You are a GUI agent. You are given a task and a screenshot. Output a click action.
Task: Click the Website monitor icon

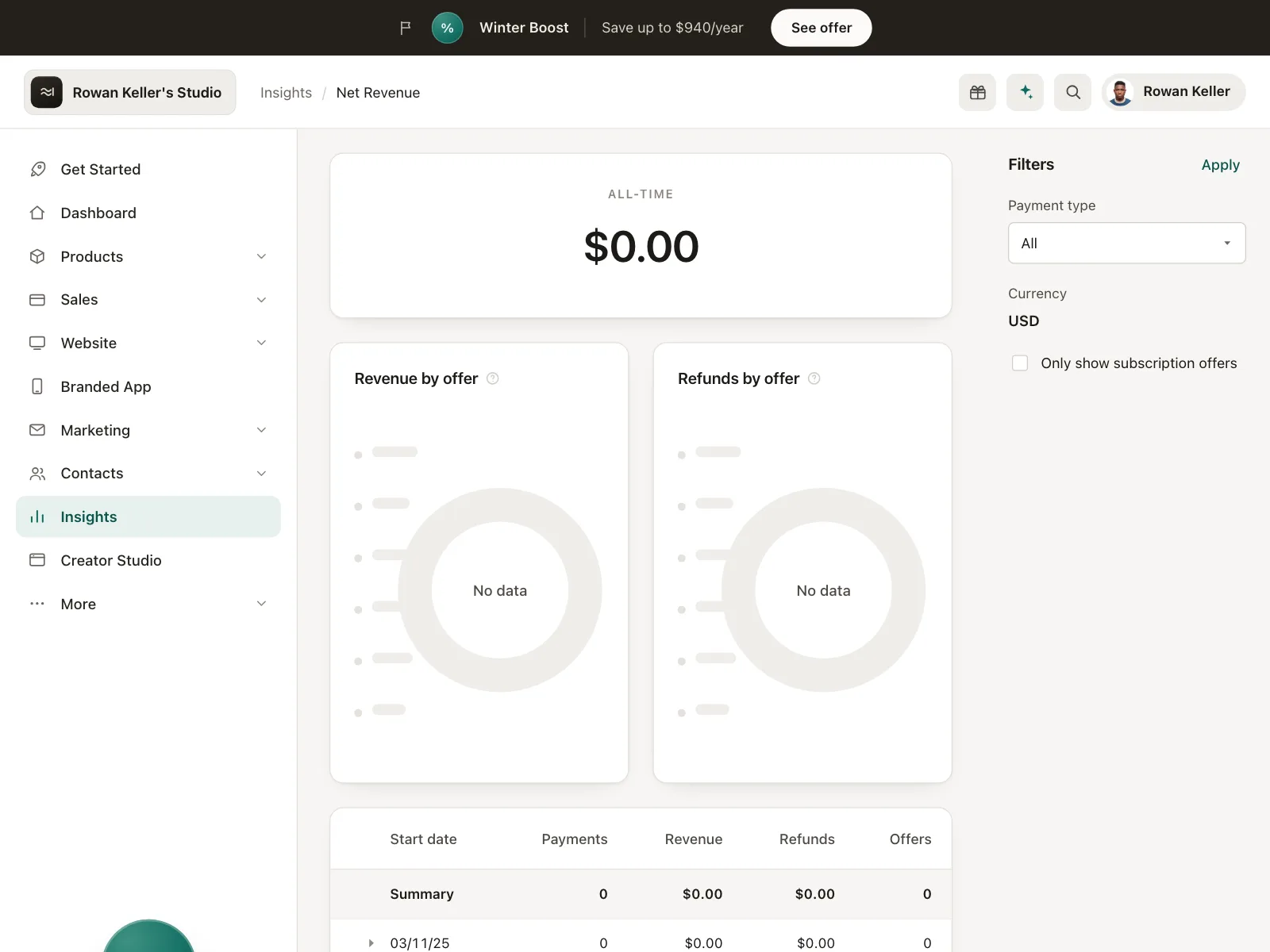click(x=37, y=343)
